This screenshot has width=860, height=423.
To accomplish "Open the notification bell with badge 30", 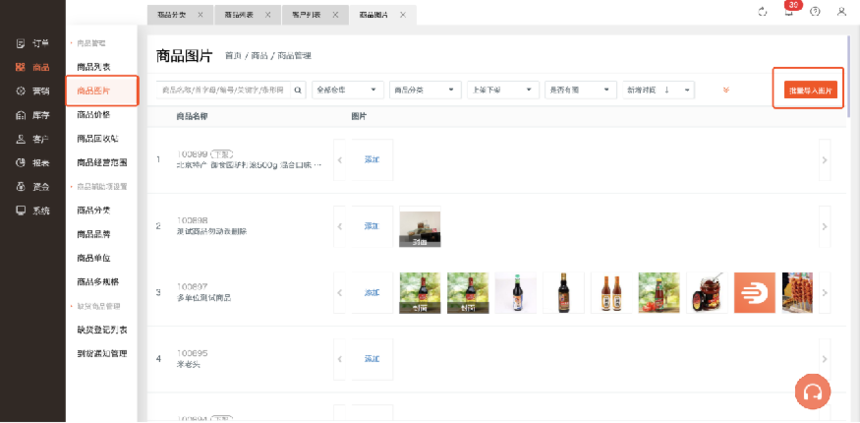I will pos(789,11).
